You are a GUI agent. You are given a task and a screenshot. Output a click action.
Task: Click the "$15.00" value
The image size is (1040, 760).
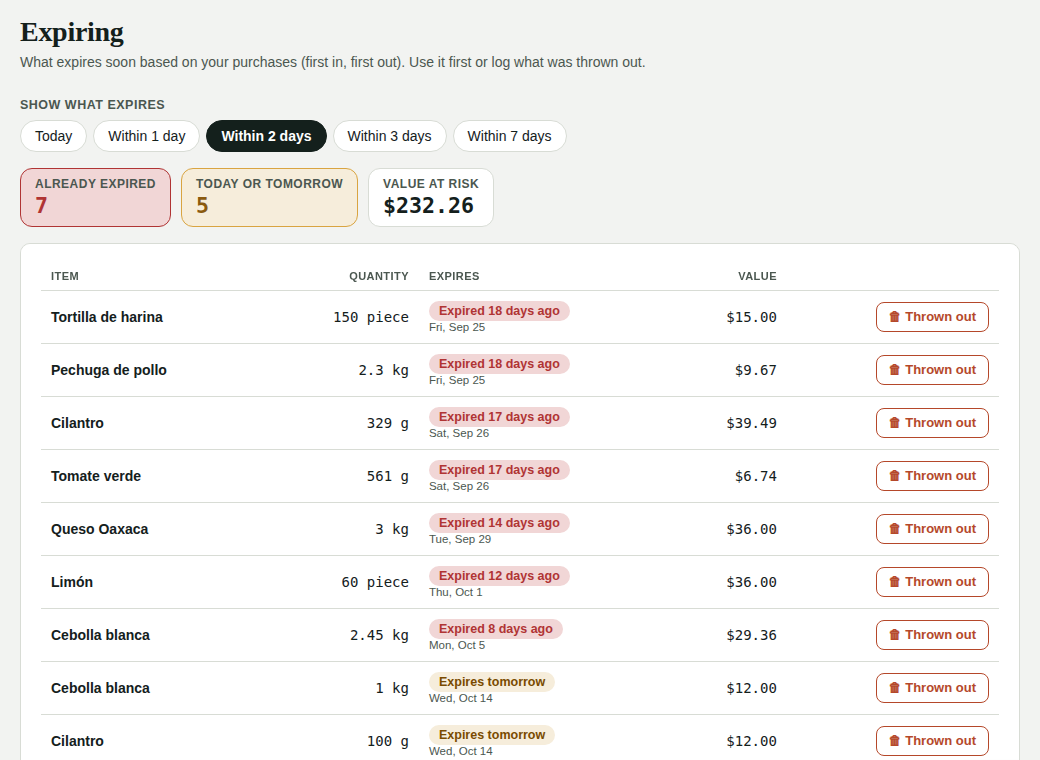pyautogui.click(x=751, y=317)
